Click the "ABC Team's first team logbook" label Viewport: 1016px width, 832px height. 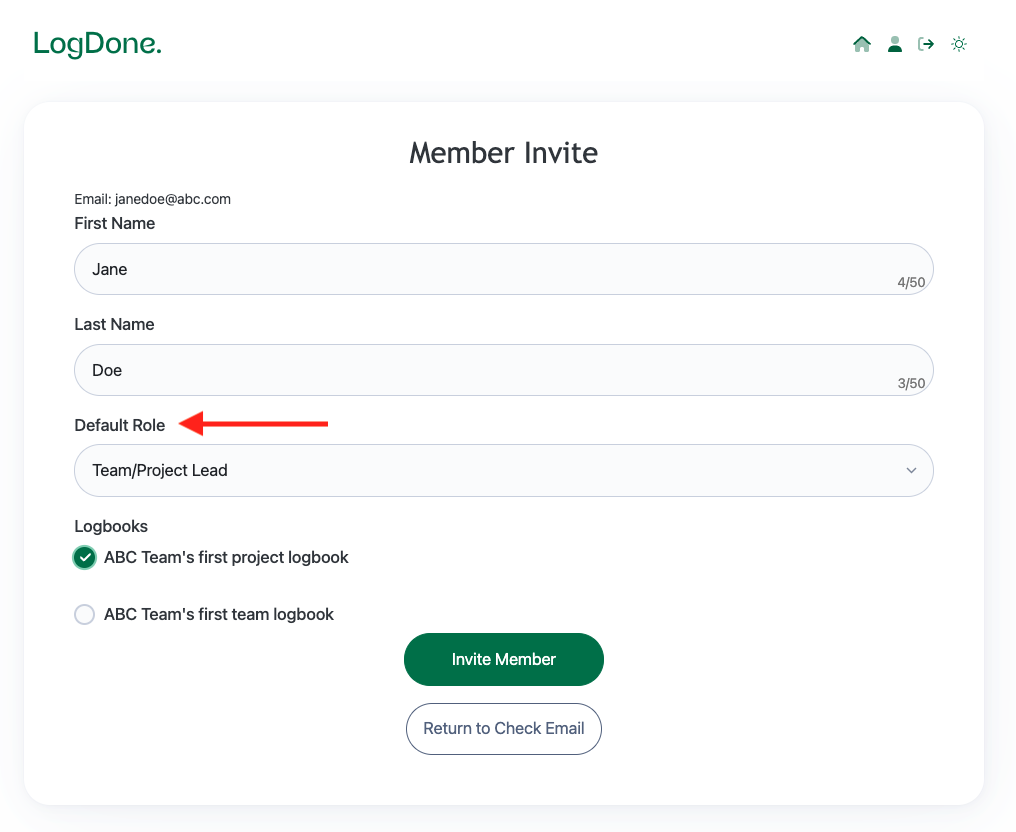219,615
